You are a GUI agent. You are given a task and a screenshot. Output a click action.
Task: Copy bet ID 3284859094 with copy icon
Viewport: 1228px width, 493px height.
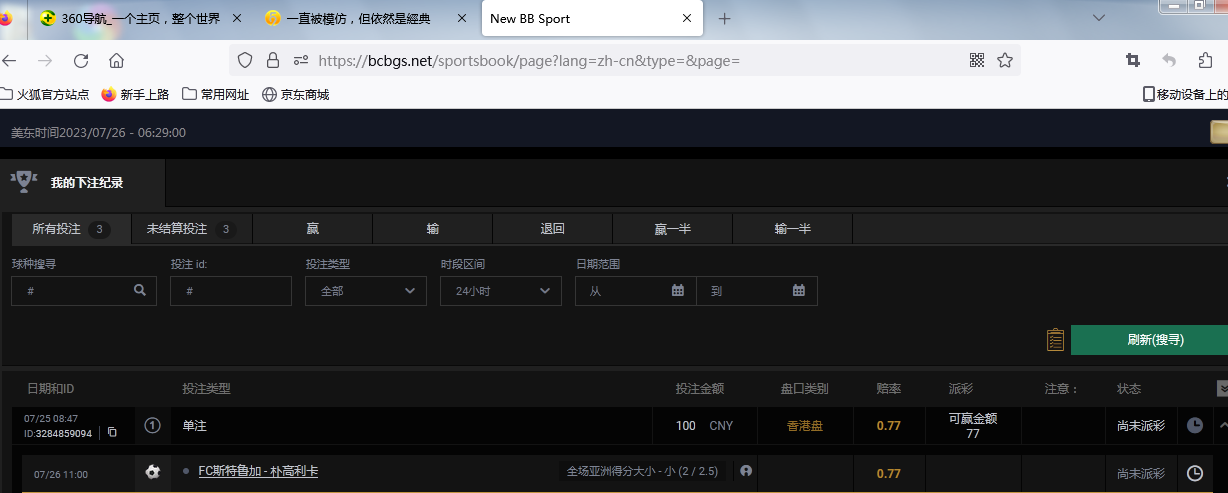coord(112,433)
